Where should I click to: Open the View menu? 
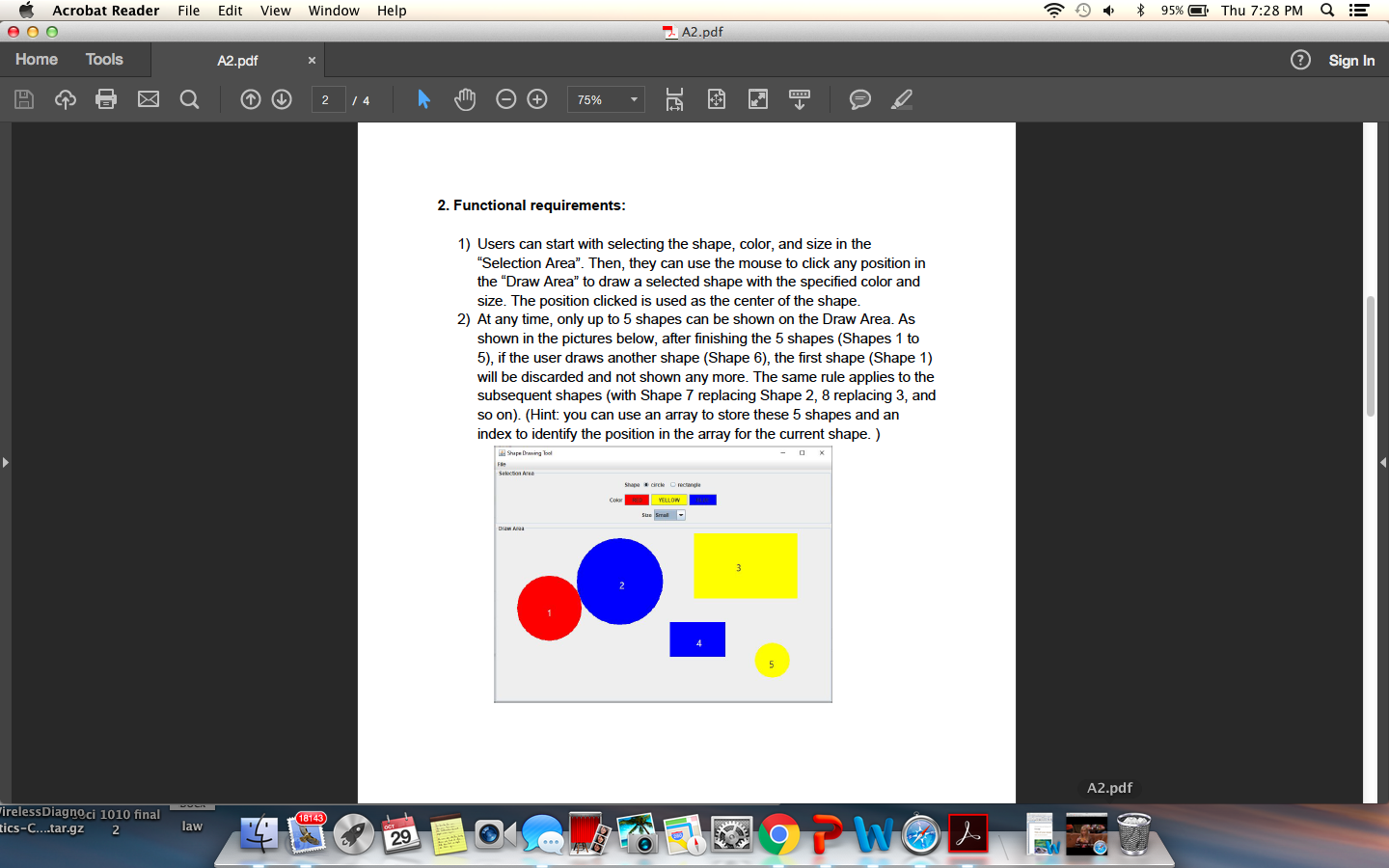tap(275, 11)
